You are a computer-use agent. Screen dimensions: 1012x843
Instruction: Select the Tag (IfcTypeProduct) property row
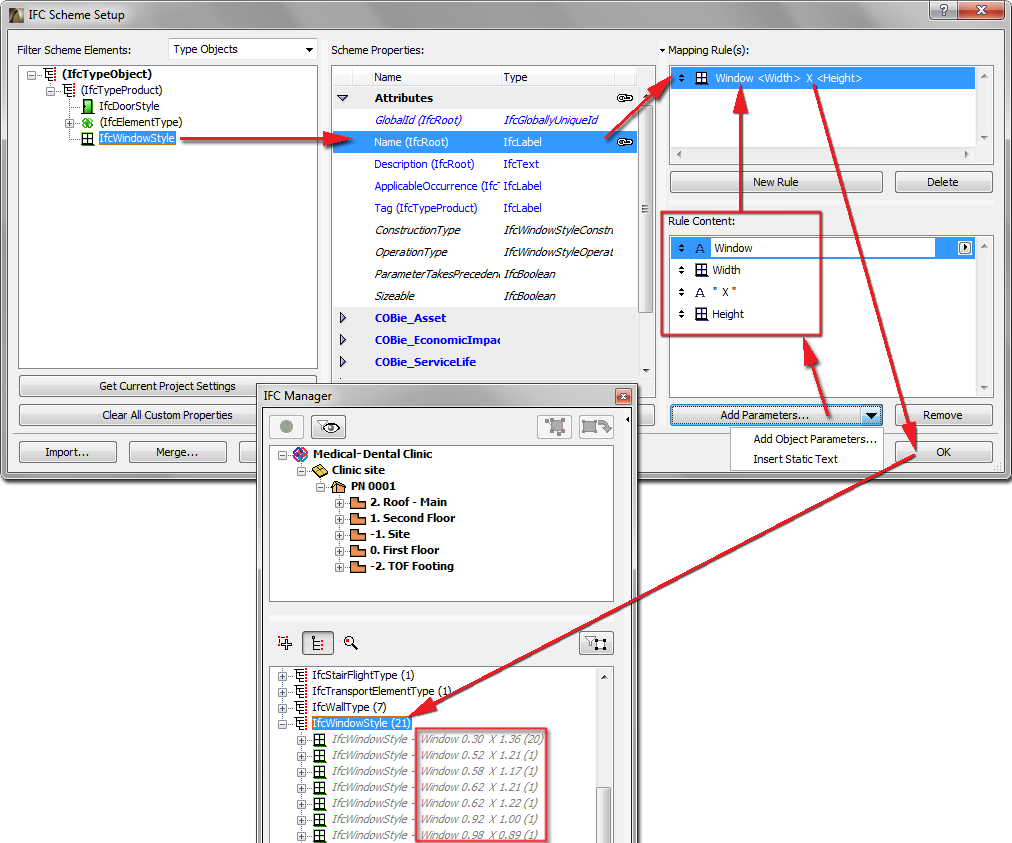[x=484, y=208]
